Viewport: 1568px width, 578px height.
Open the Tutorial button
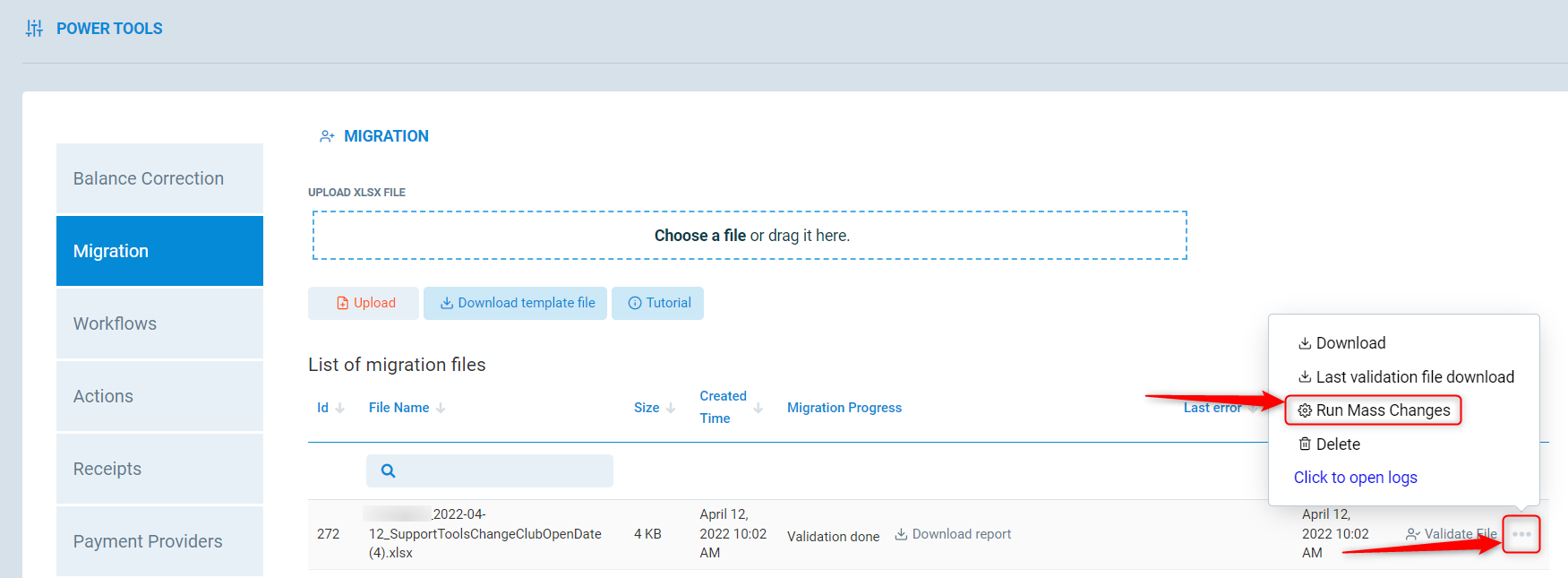tap(658, 303)
